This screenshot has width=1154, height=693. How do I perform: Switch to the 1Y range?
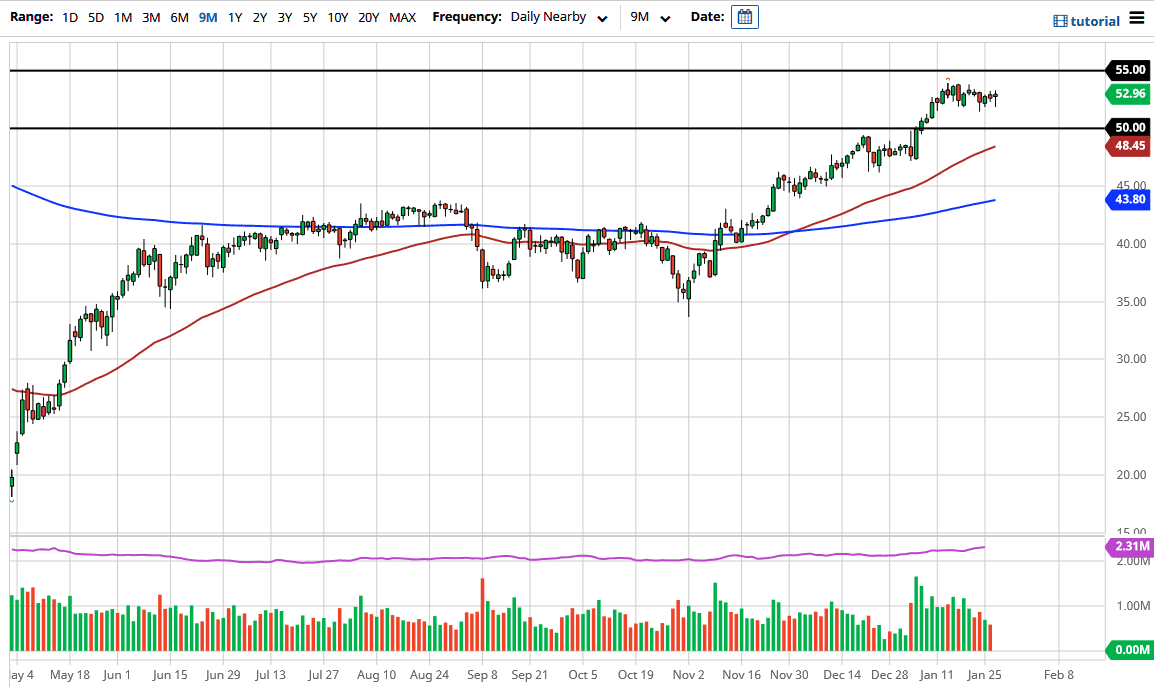(235, 17)
